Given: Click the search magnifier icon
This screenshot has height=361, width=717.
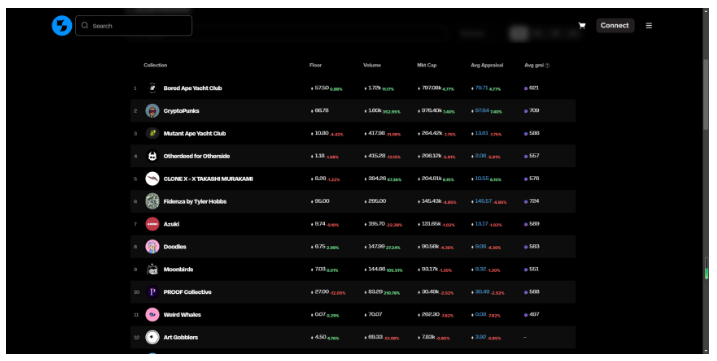Looking at the screenshot, I should click(85, 26).
